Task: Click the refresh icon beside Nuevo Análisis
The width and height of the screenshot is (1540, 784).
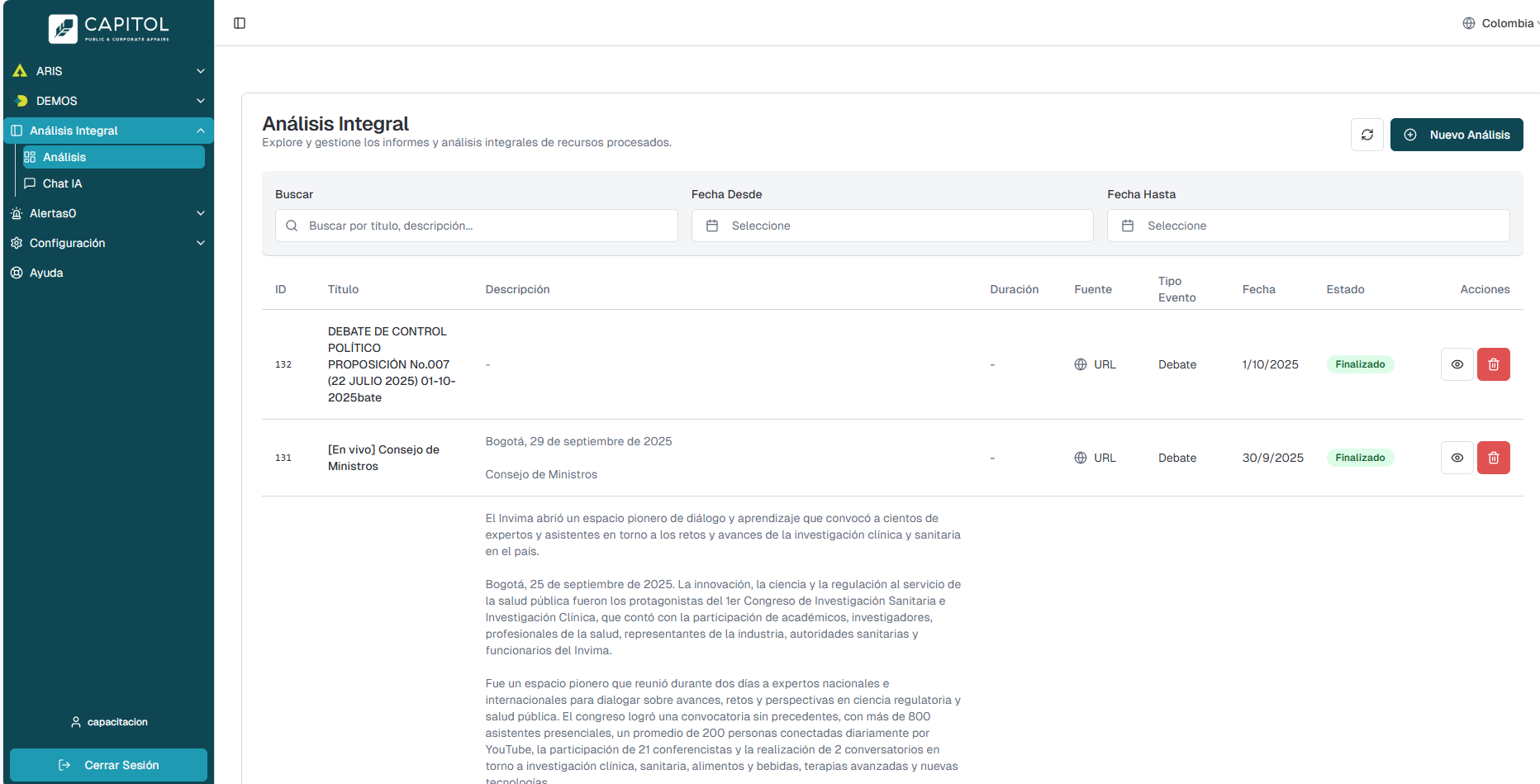Action: [x=1367, y=134]
